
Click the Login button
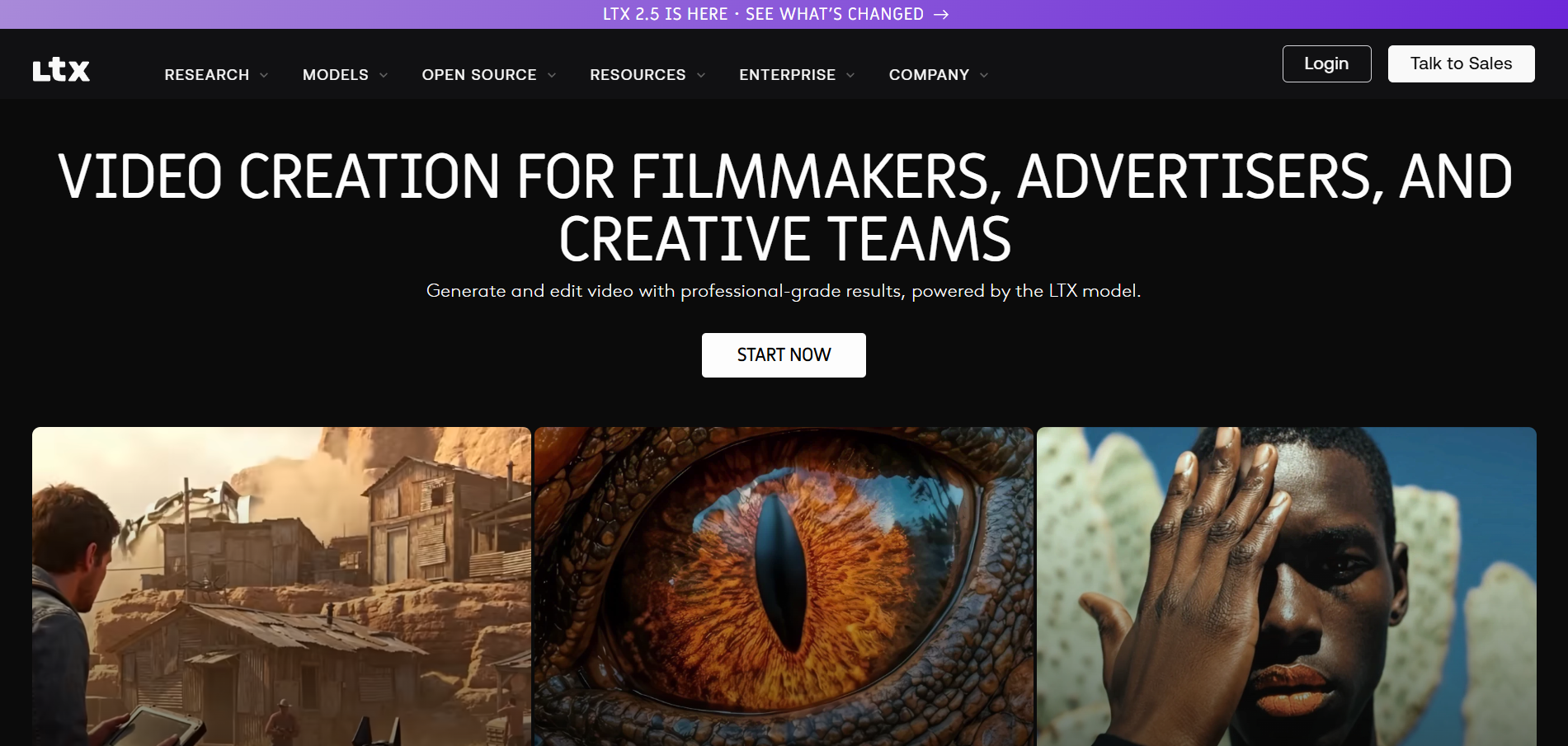pos(1326,63)
